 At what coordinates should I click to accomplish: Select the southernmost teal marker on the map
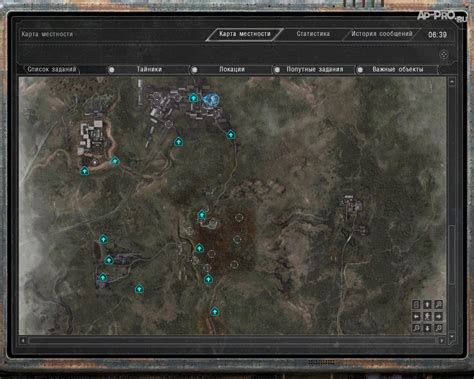pos(215,311)
